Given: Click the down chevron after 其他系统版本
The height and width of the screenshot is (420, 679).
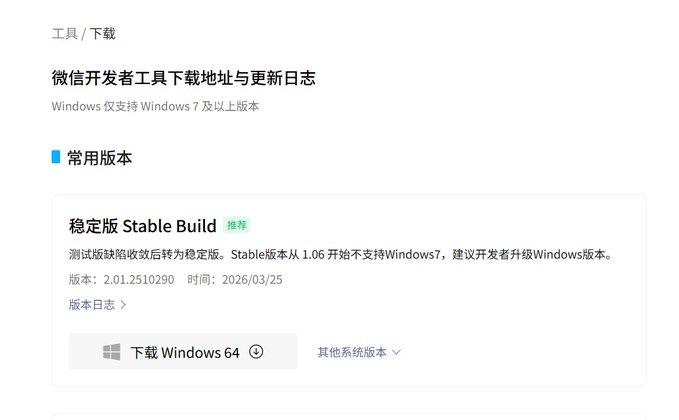Looking at the screenshot, I should coord(396,352).
